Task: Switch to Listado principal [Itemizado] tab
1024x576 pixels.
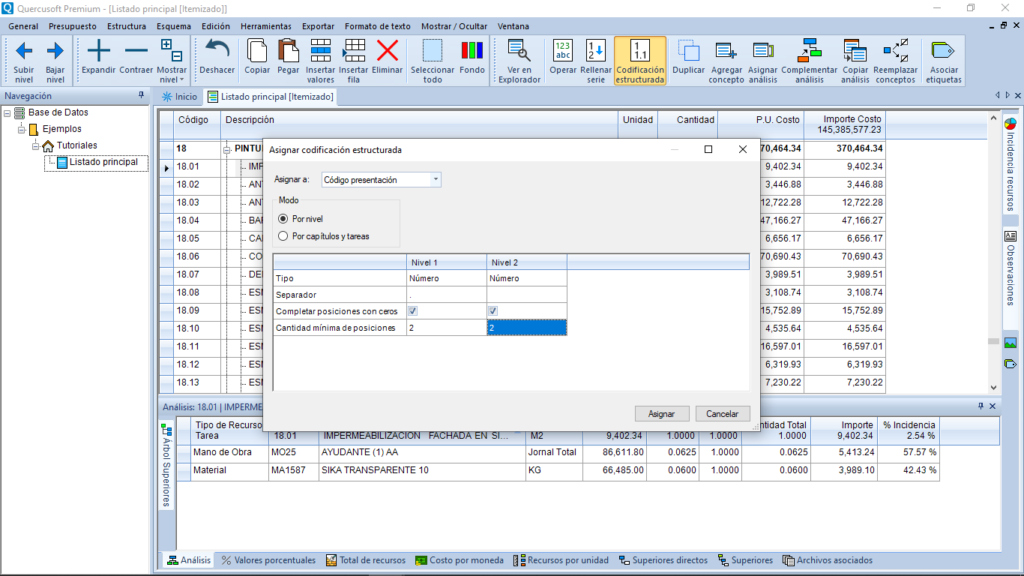Action: pyautogui.click(x=270, y=97)
